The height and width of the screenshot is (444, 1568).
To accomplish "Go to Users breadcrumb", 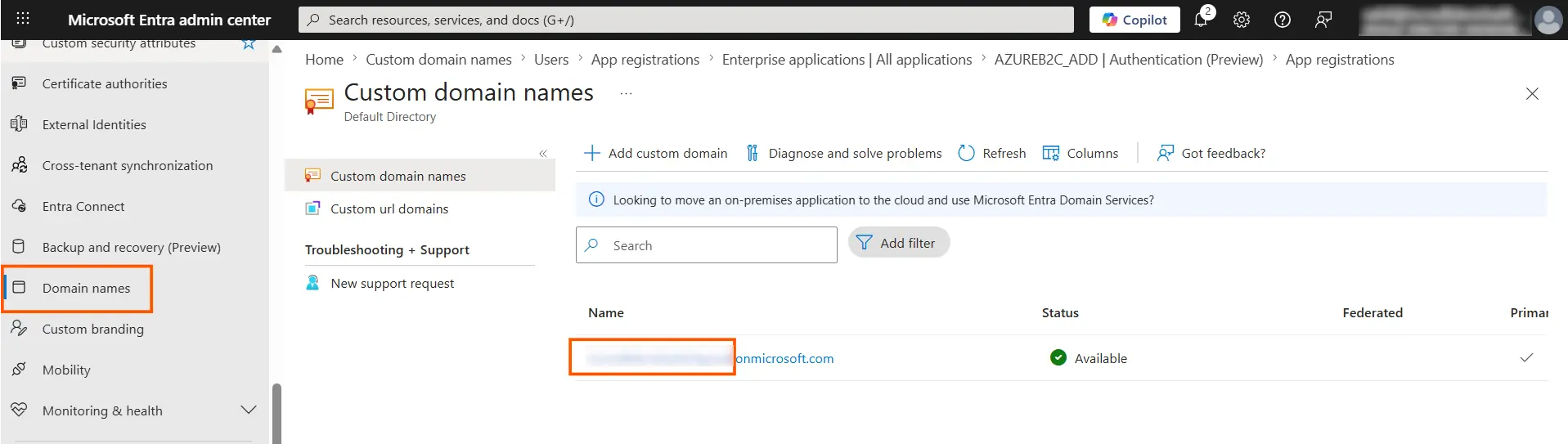I will coord(551,60).
